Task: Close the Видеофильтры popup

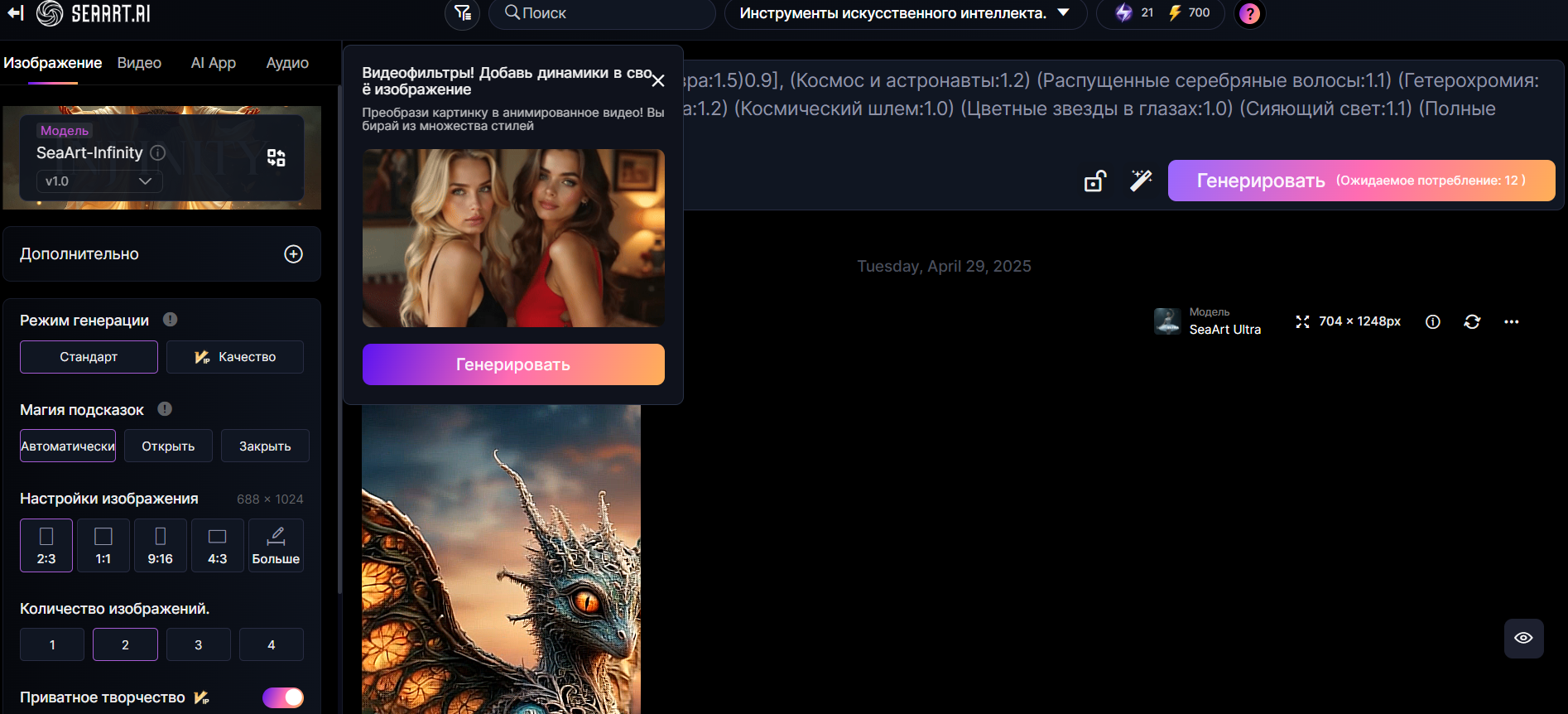Action: (658, 80)
